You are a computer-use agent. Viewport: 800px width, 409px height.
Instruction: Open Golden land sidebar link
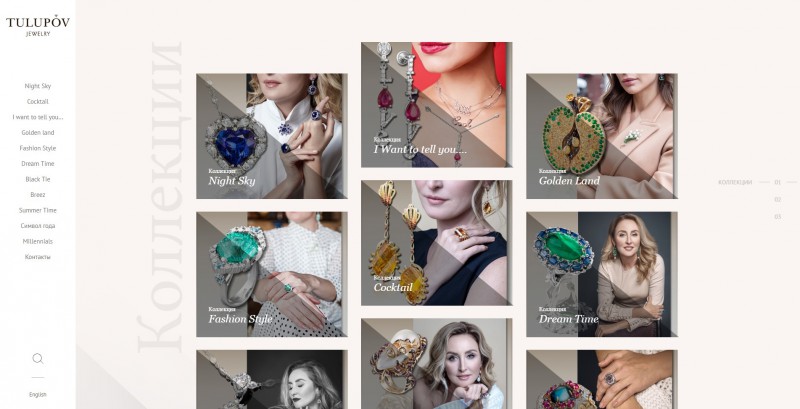38,133
